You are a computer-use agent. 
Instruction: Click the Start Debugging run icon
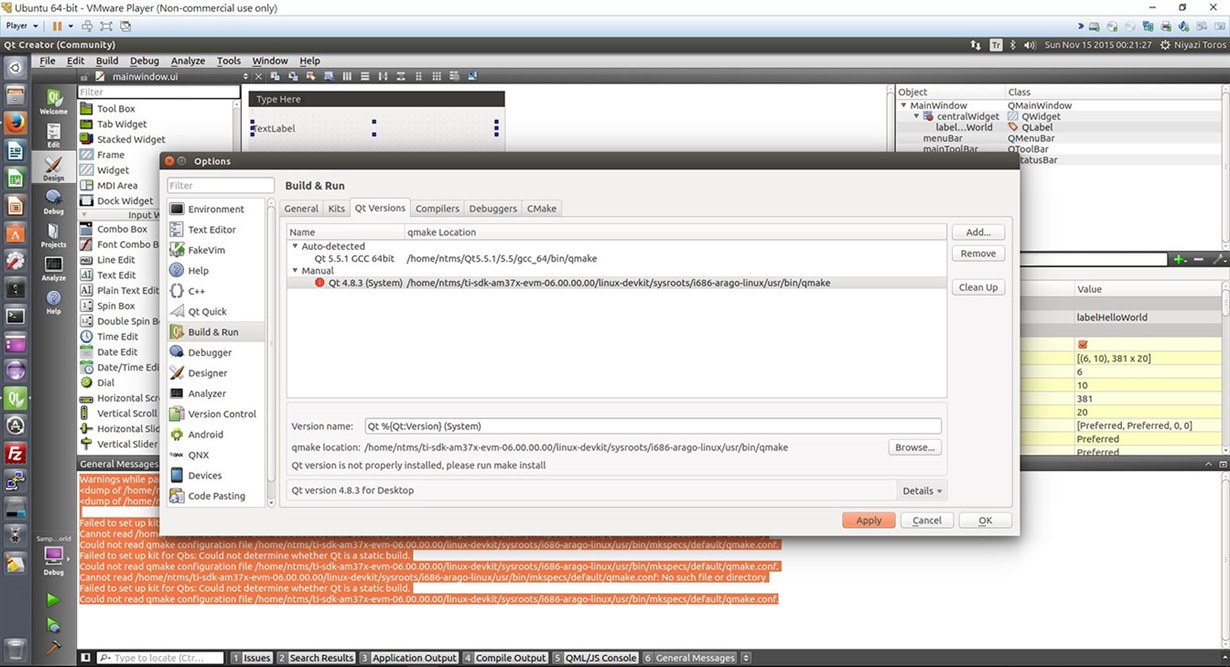coord(53,625)
